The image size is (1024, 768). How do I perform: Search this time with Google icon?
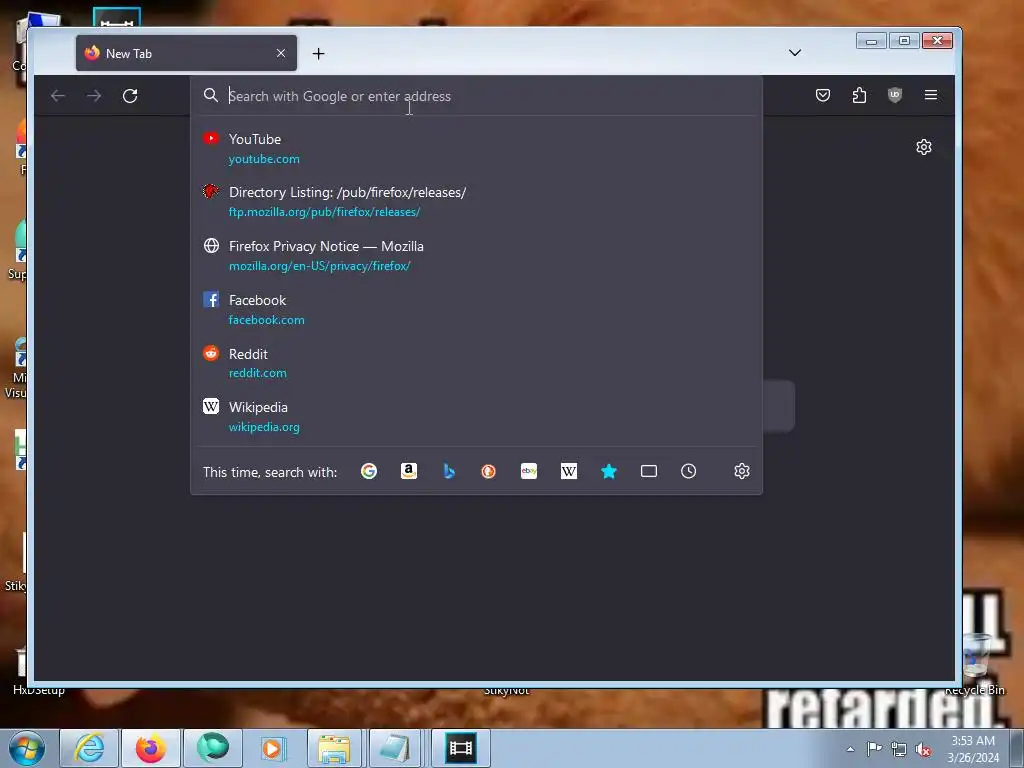(369, 471)
